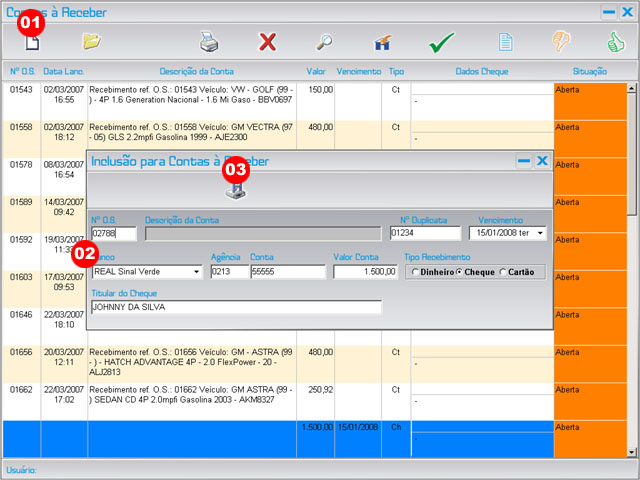The image size is (640, 480).
Task: Click the Situação column header
Action: 589,72
